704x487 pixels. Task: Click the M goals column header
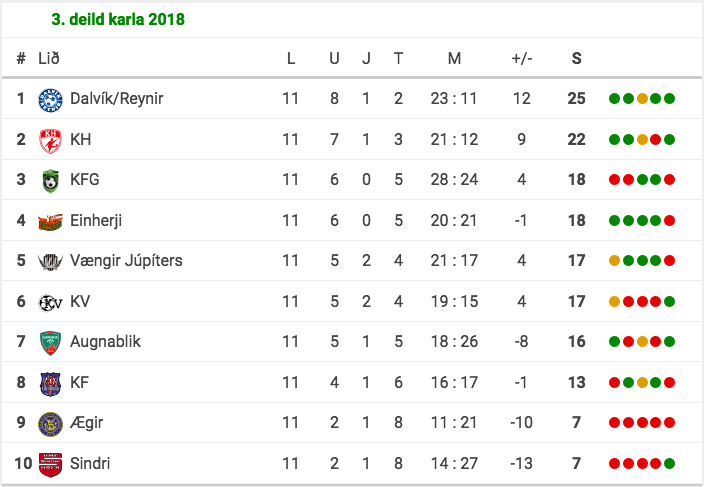(x=454, y=58)
